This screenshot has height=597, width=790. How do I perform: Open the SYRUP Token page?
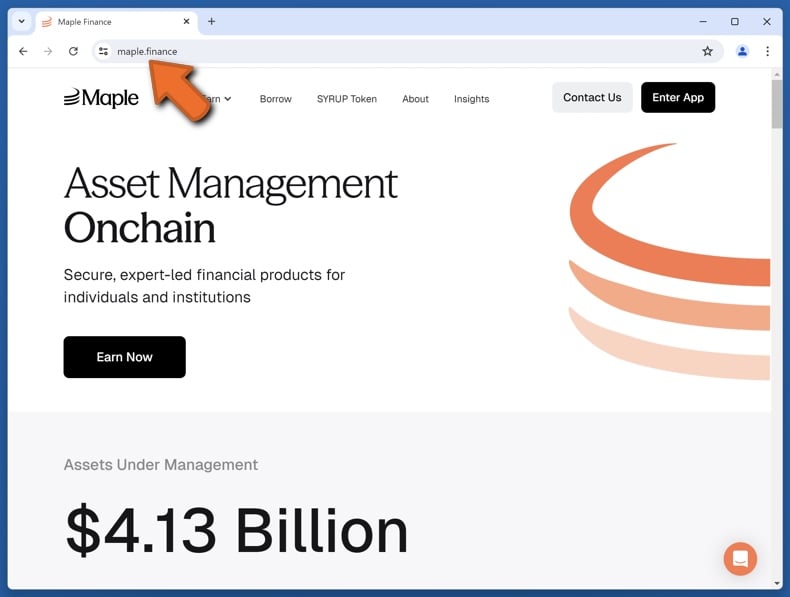pyautogui.click(x=347, y=99)
